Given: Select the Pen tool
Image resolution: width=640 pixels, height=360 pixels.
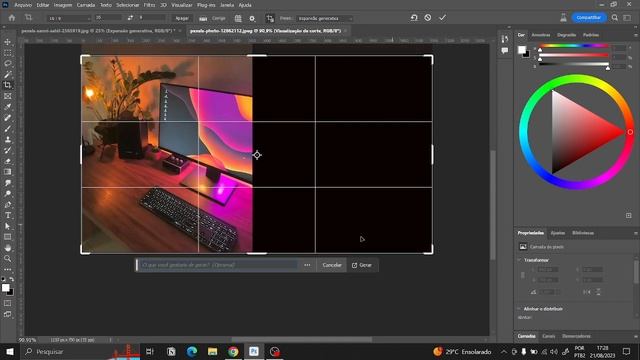Looking at the screenshot, I should click(x=8, y=204).
